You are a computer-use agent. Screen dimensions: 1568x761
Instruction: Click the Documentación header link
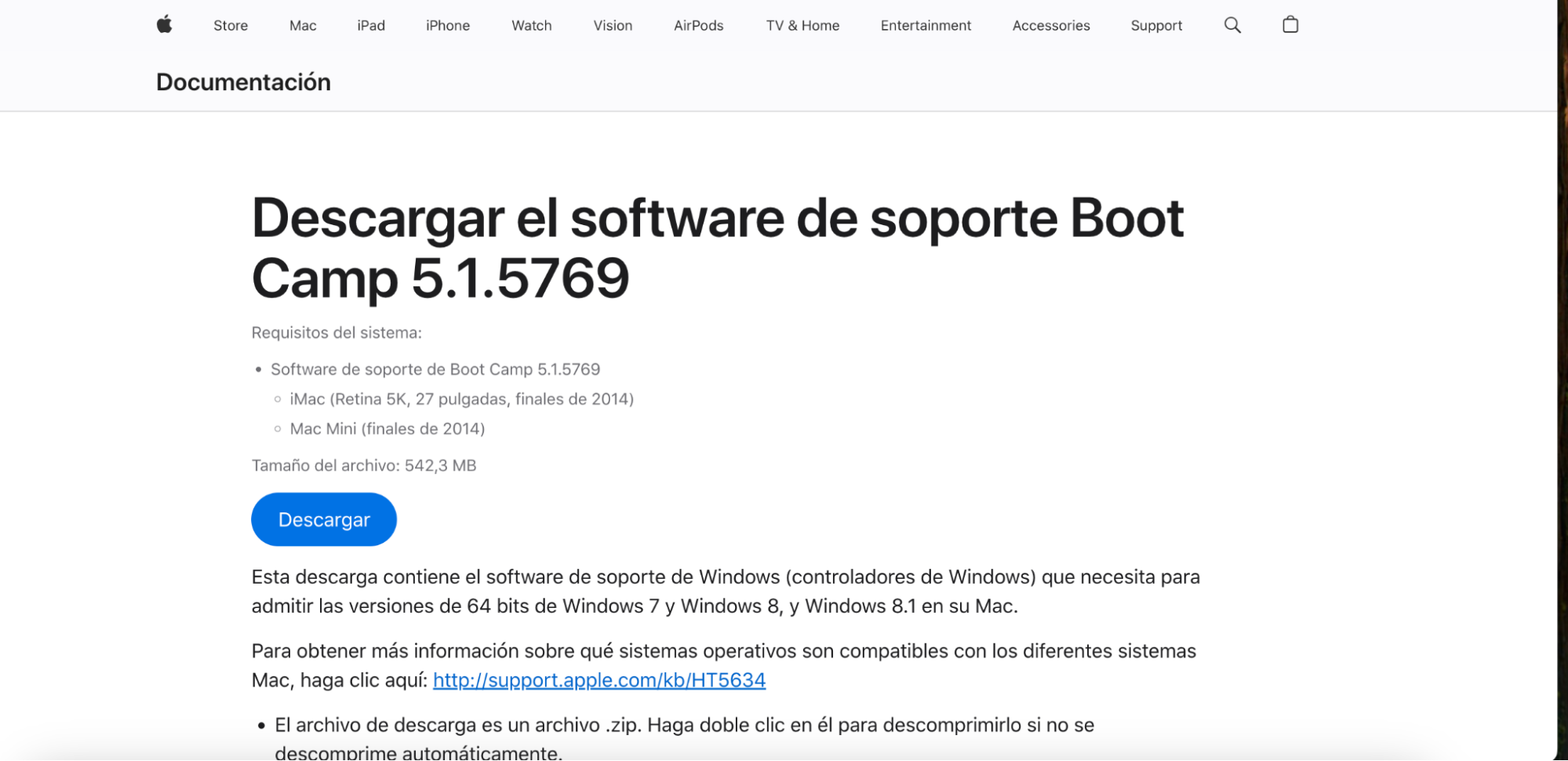[243, 82]
